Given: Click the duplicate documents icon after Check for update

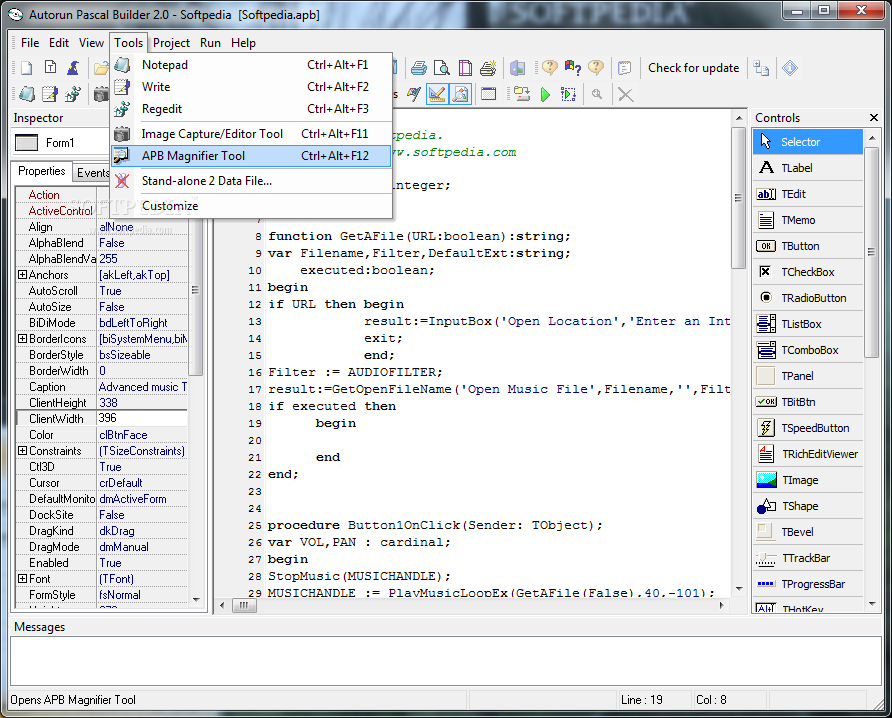Looking at the screenshot, I should (761, 68).
